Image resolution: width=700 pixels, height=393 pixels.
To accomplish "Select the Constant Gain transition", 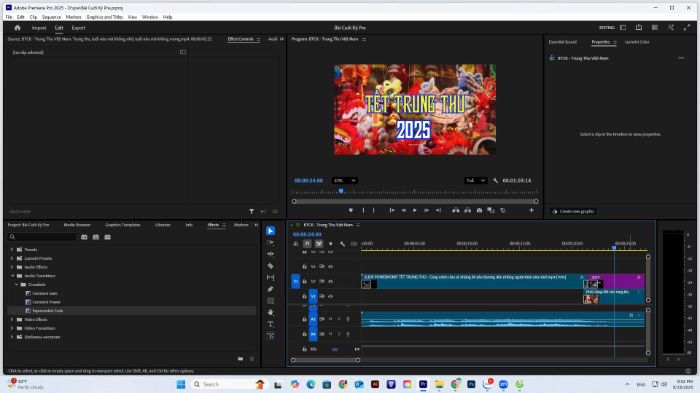I will [x=45, y=293].
